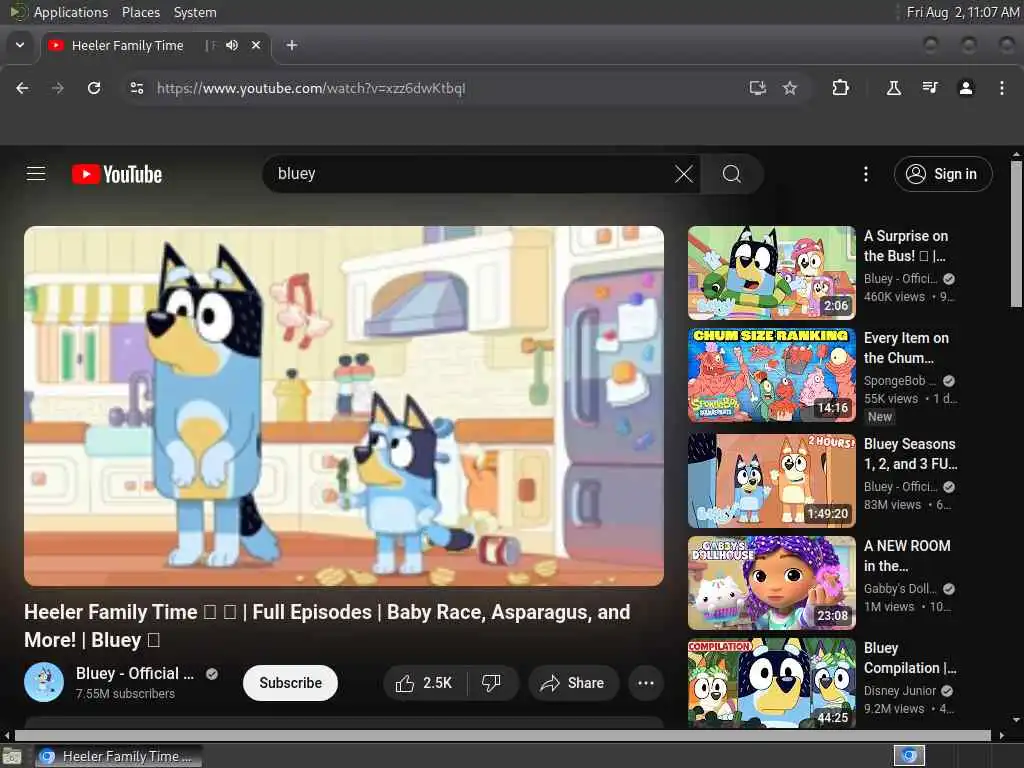Click the main video player
The image size is (1024, 768).
344,406
